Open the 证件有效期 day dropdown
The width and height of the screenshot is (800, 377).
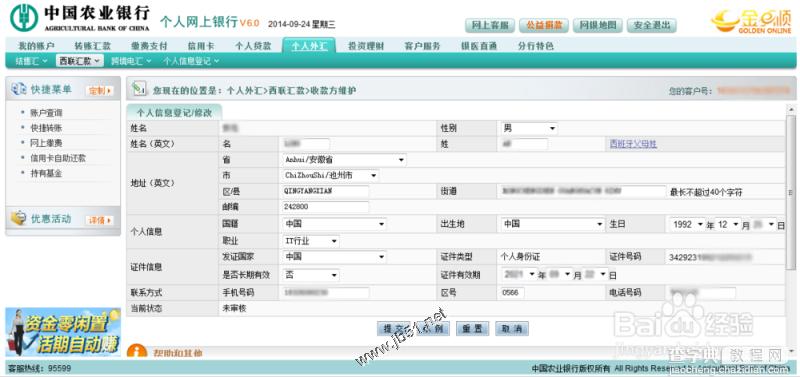596,274
